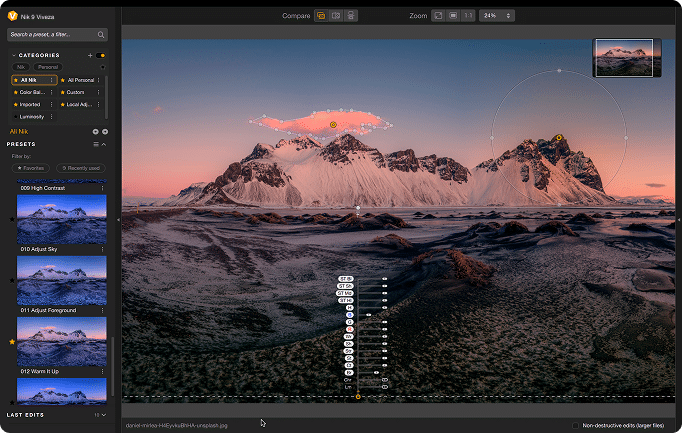
Task: Switch to split preview compare mode
Action: click(x=336, y=16)
